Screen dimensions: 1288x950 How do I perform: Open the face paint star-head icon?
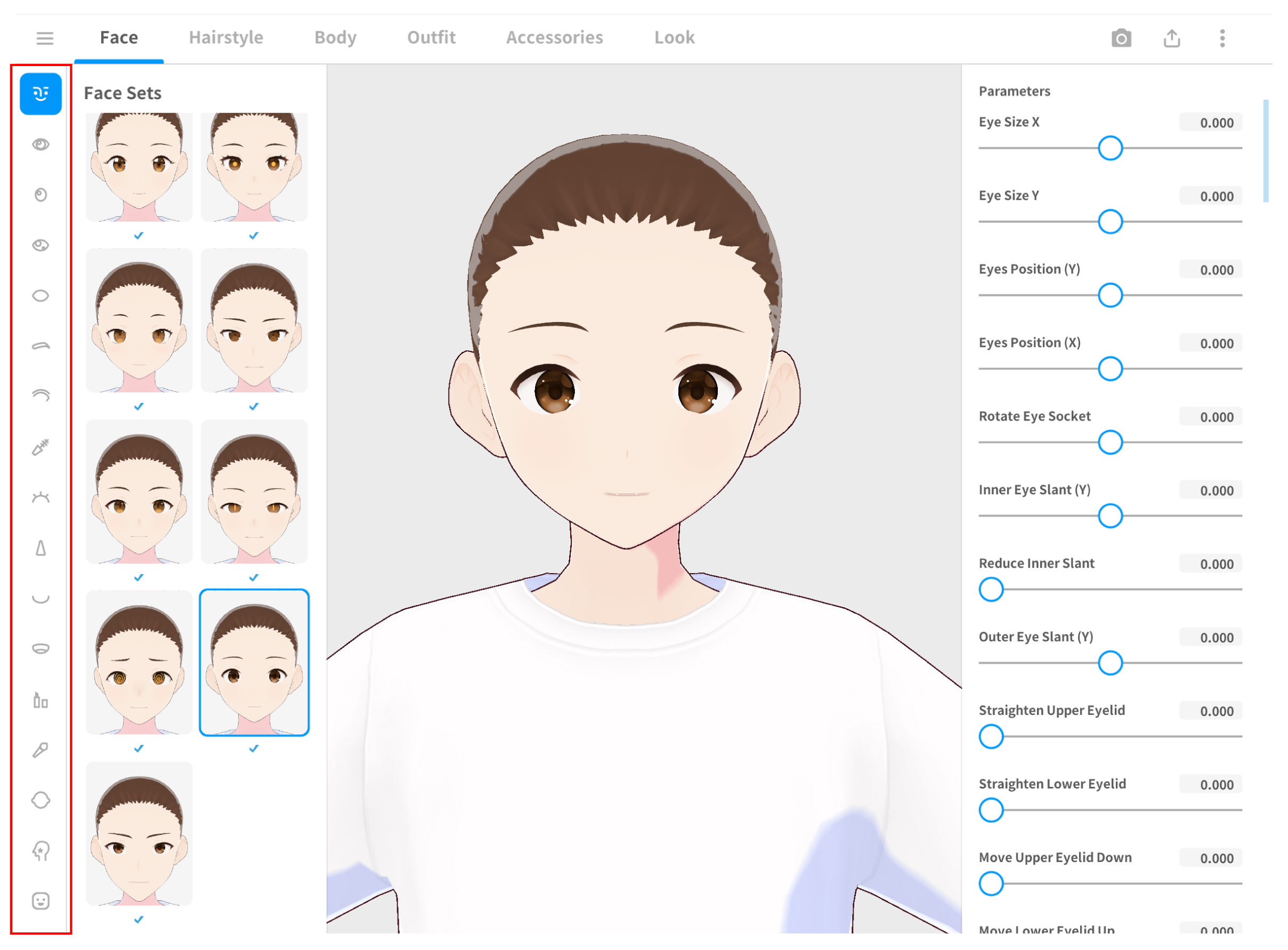(40, 850)
